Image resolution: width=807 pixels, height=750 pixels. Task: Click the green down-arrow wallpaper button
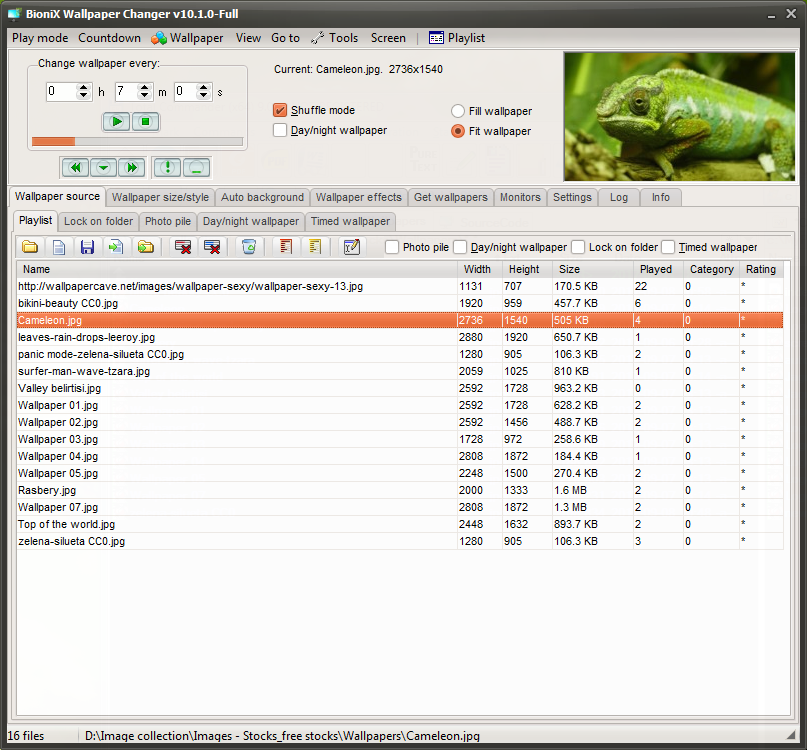[103, 168]
